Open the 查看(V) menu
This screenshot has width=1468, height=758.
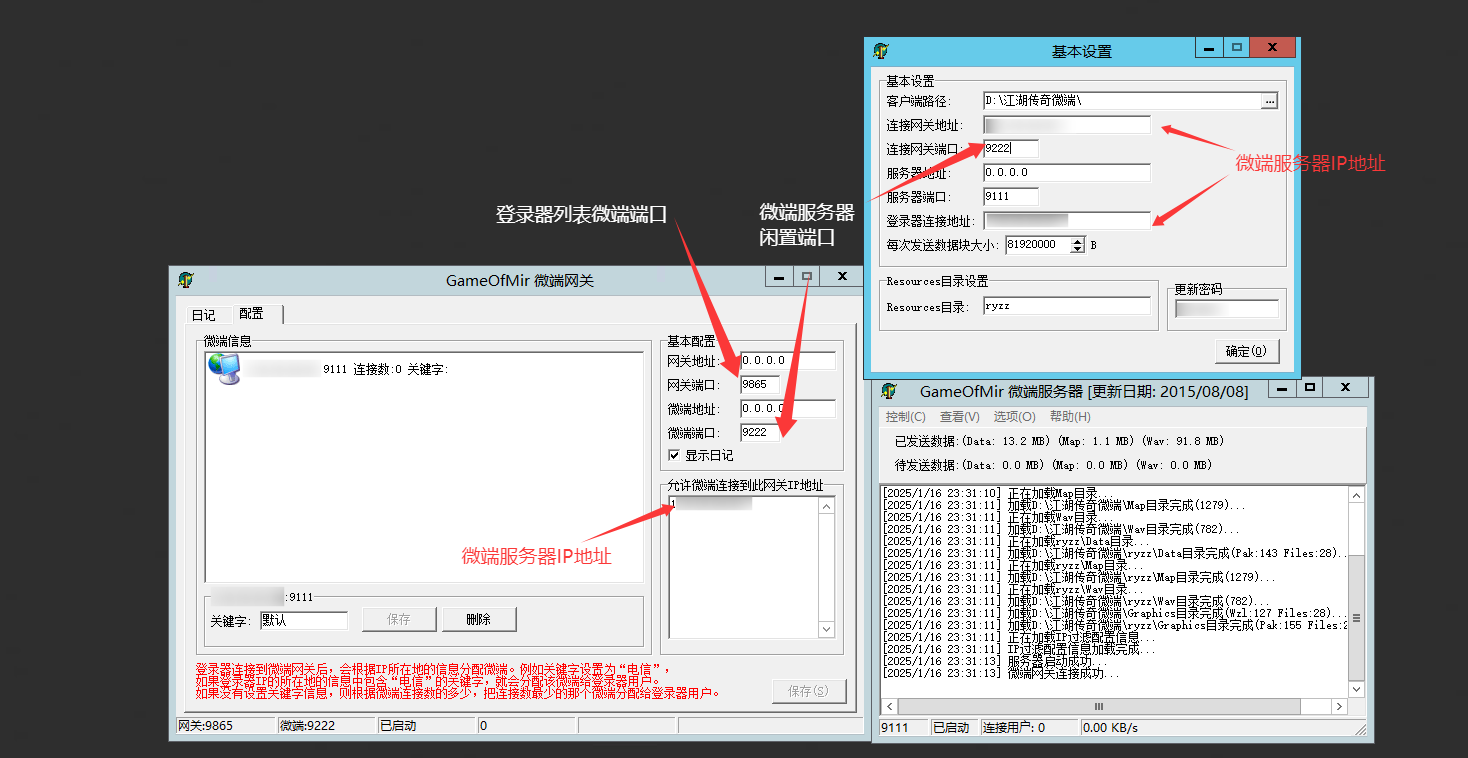(957, 416)
